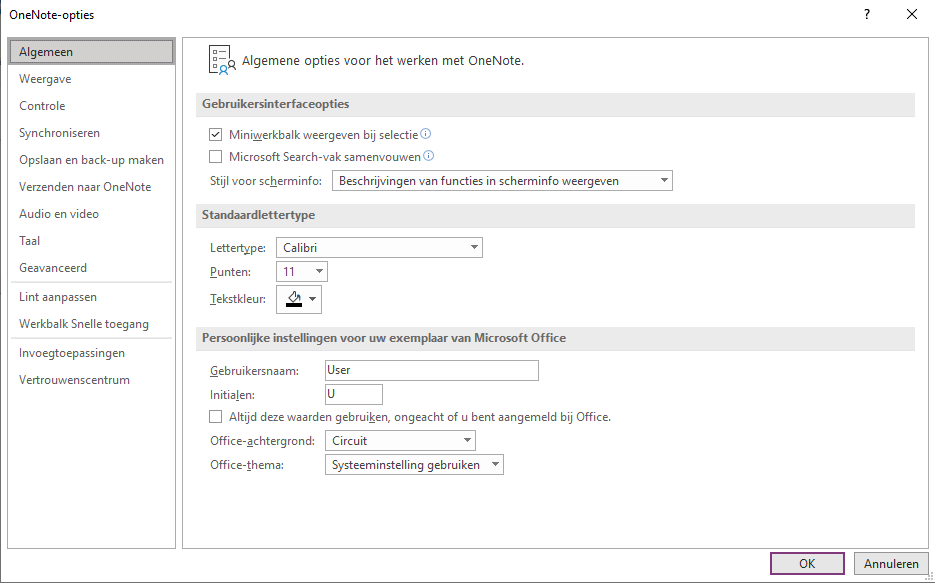Open the Controle settings page
This screenshot has height=583, width=935.
point(91,106)
